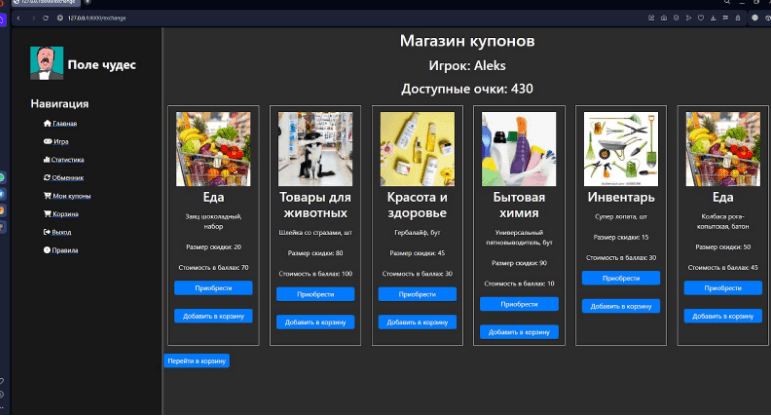This screenshot has width=771, height=417.
Task: Click the downloads icon in toolbar
Action: click(713, 18)
